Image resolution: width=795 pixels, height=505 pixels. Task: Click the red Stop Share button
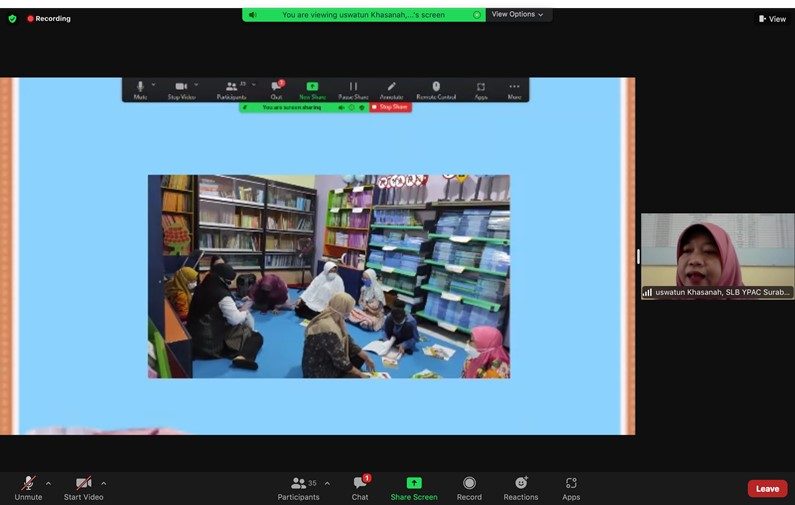[390, 107]
